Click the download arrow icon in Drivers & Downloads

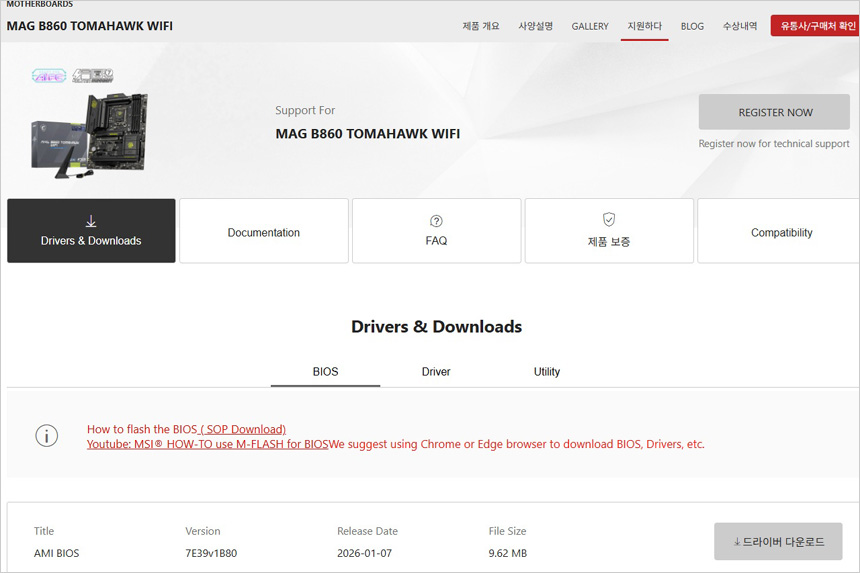(91, 221)
